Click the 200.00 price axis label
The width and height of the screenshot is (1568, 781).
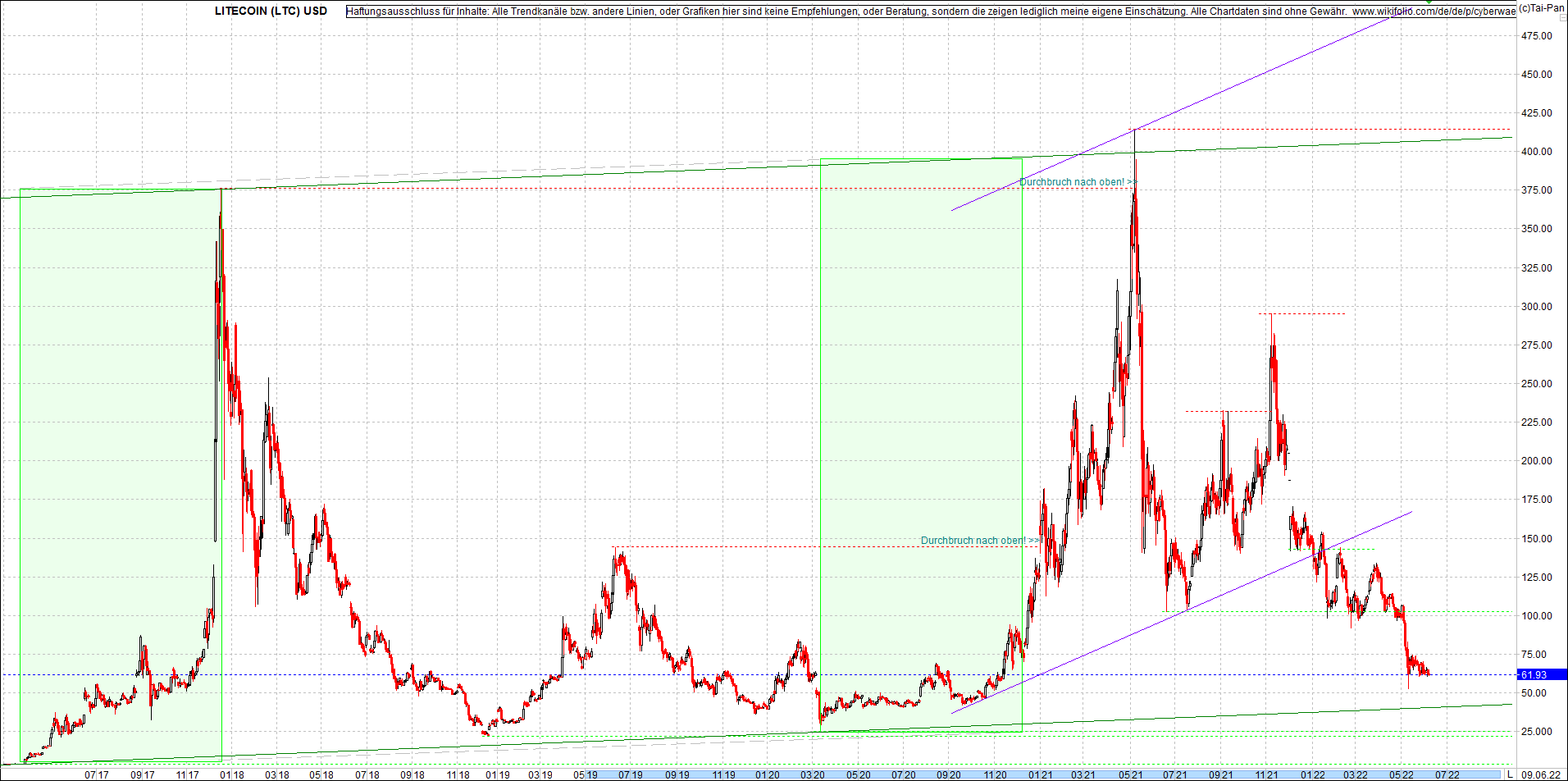[1537, 461]
